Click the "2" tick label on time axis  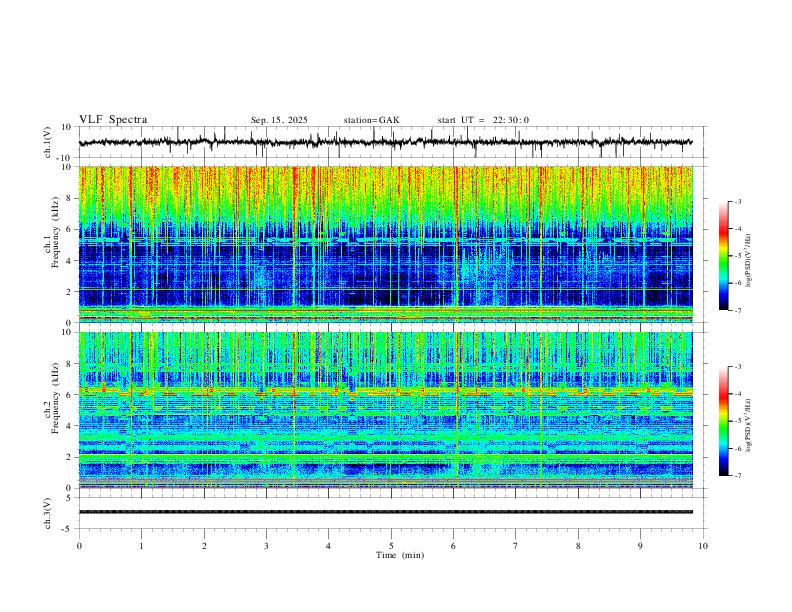(x=204, y=546)
